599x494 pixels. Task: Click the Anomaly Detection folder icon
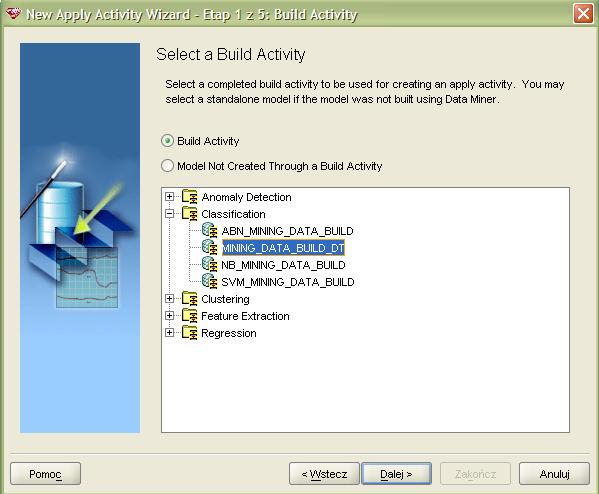tap(189, 197)
